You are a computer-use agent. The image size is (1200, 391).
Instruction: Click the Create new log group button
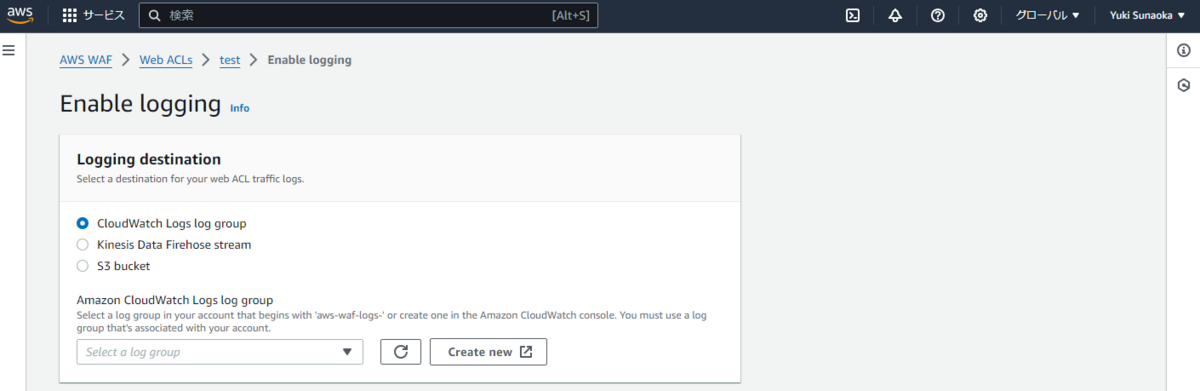(489, 352)
